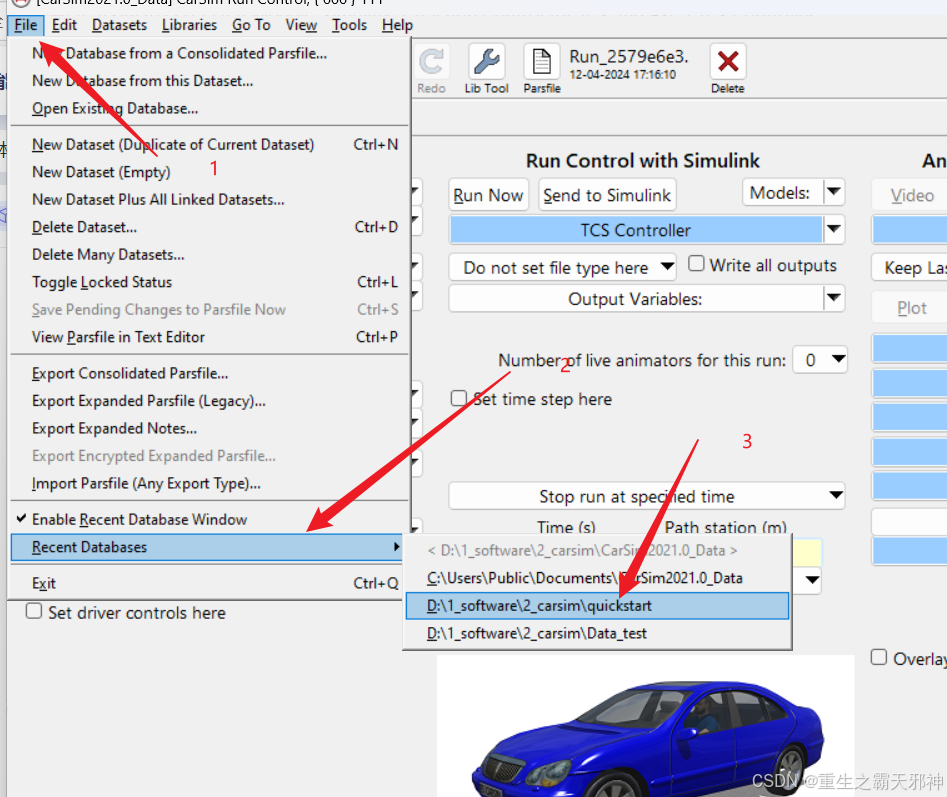947x797 pixels.
Task: Click the Keep Las... button
Action: point(911,267)
